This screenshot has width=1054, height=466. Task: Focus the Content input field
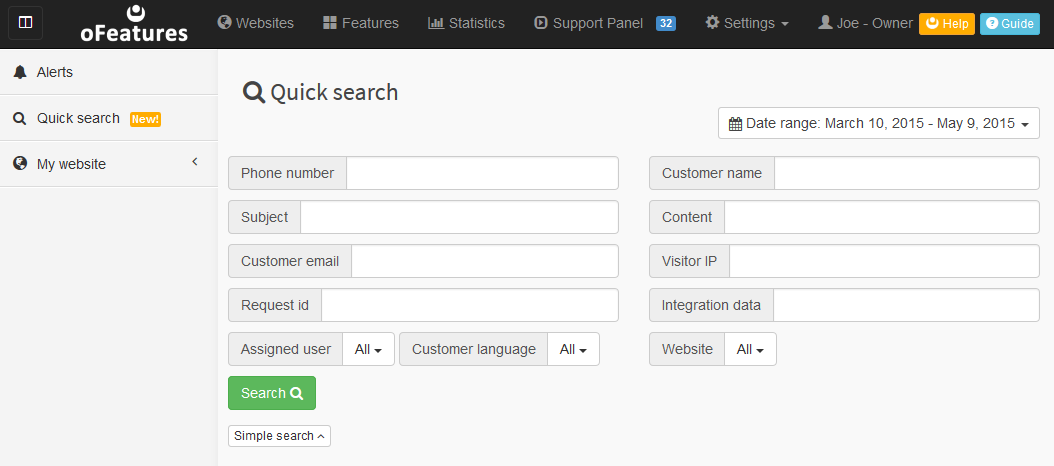pyautogui.click(x=882, y=217)
